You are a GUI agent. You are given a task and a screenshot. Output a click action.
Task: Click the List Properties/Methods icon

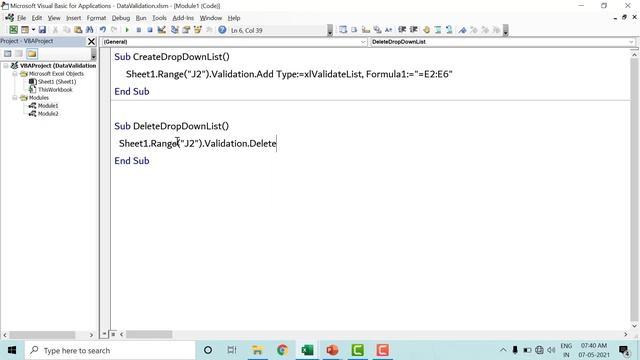(x=343, y=30)
